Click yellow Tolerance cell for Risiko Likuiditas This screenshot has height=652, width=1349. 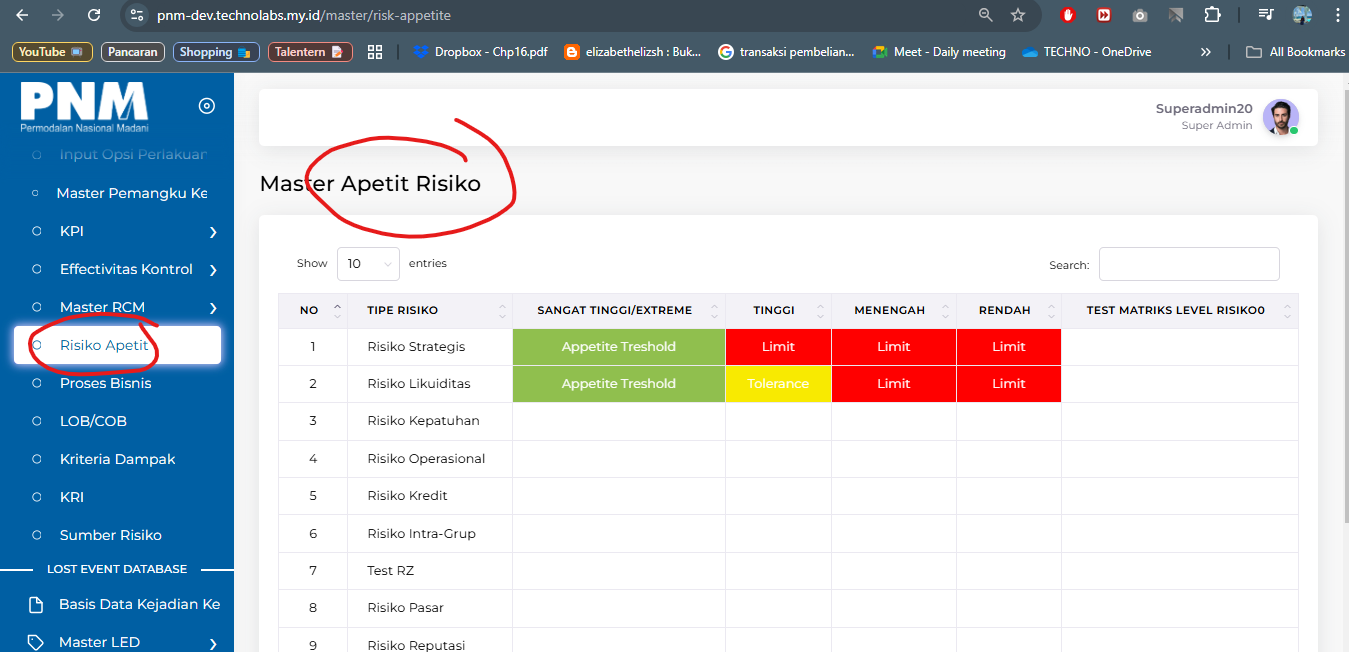pos(778,384)
